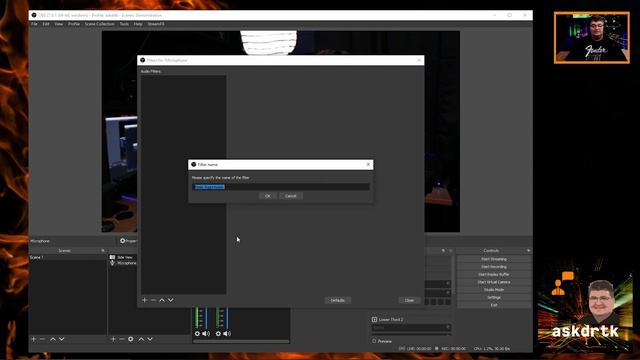Remove the scene with the minus icon
640x360 pixels.
pyautogui.click(x=42, y=339)
